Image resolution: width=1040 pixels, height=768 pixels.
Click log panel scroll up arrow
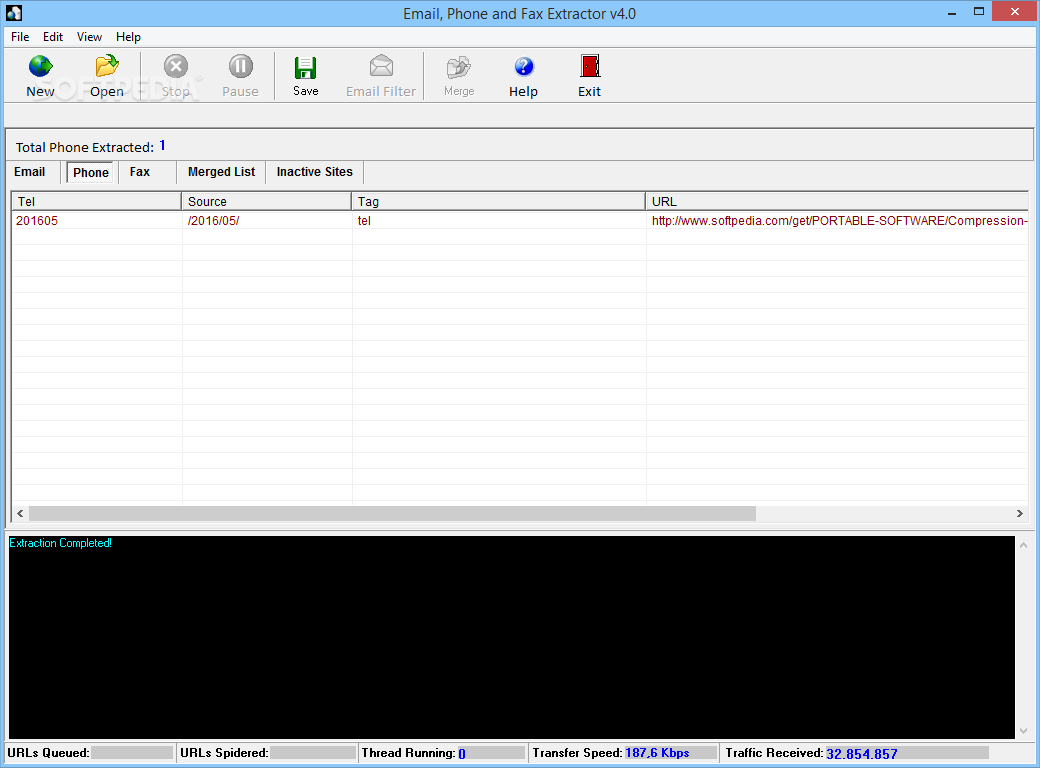[x=1023, y=545]
